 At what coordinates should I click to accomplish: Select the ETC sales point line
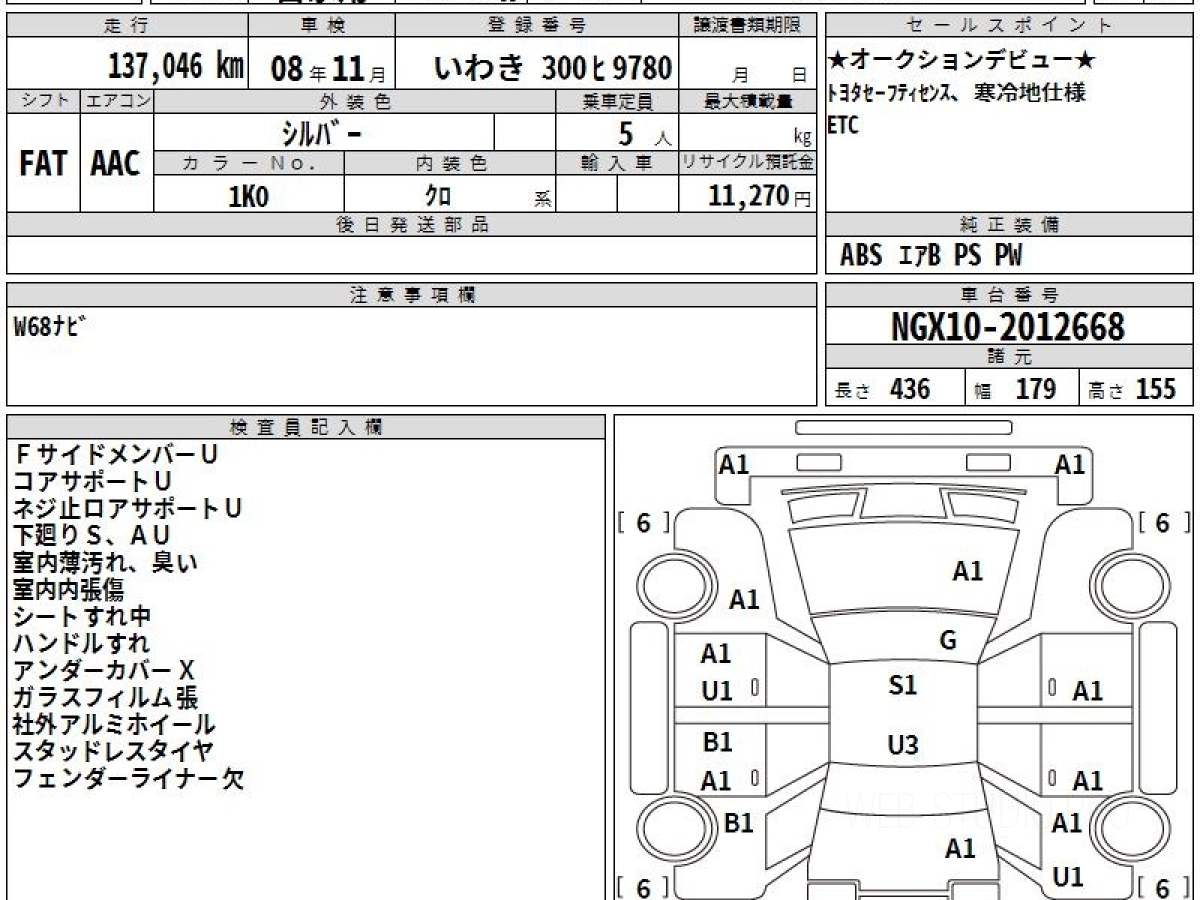843,126
